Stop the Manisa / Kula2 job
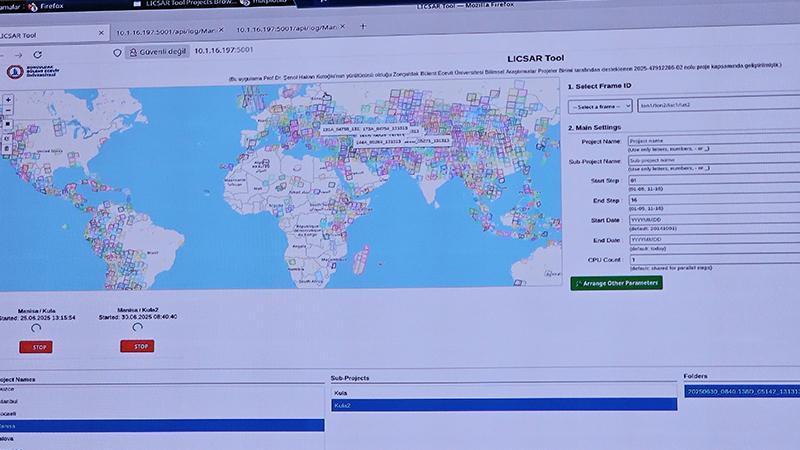 [x=137, y=346]
